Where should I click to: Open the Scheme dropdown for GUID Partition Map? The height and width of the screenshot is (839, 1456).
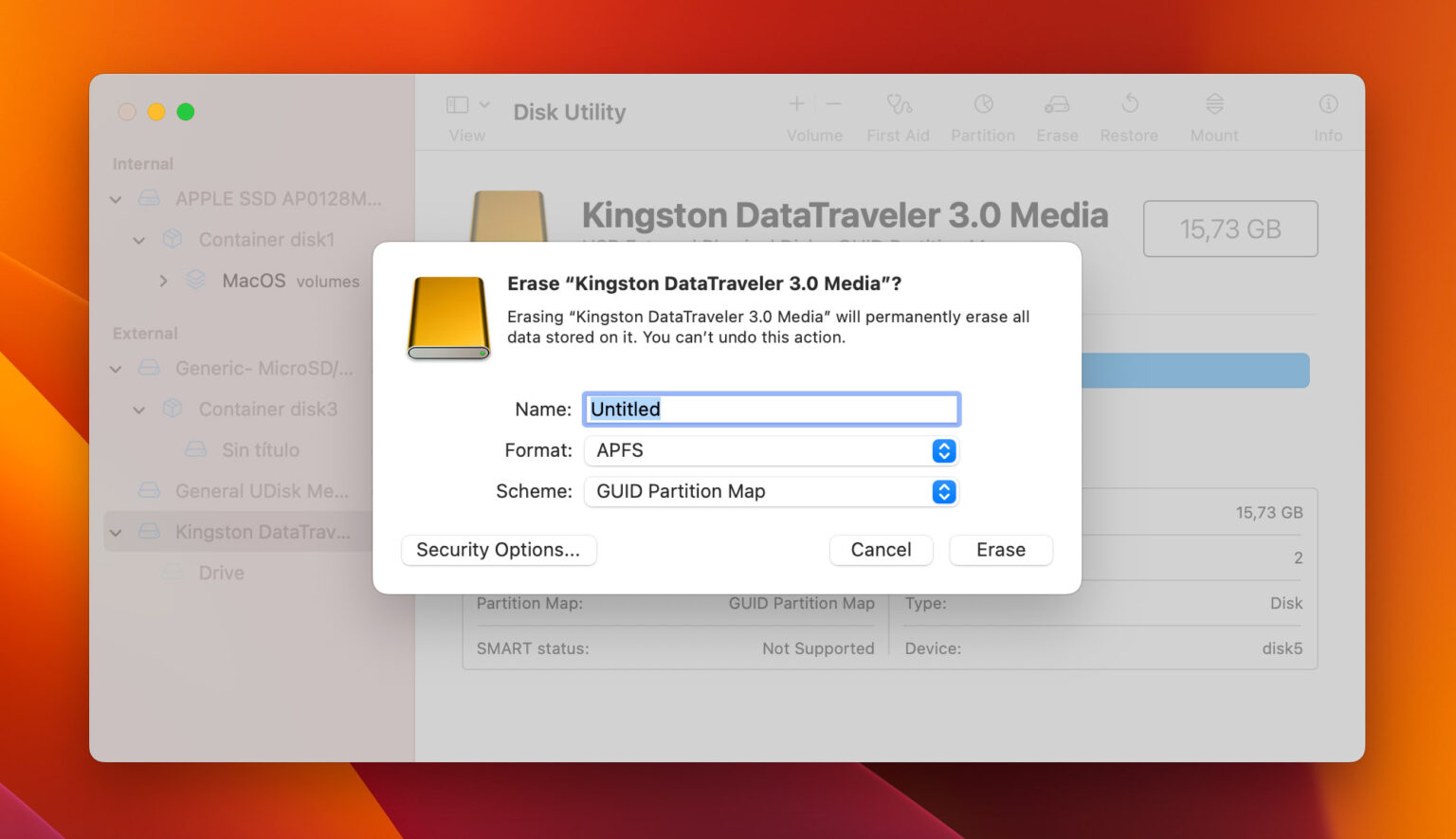coord(943,492)
